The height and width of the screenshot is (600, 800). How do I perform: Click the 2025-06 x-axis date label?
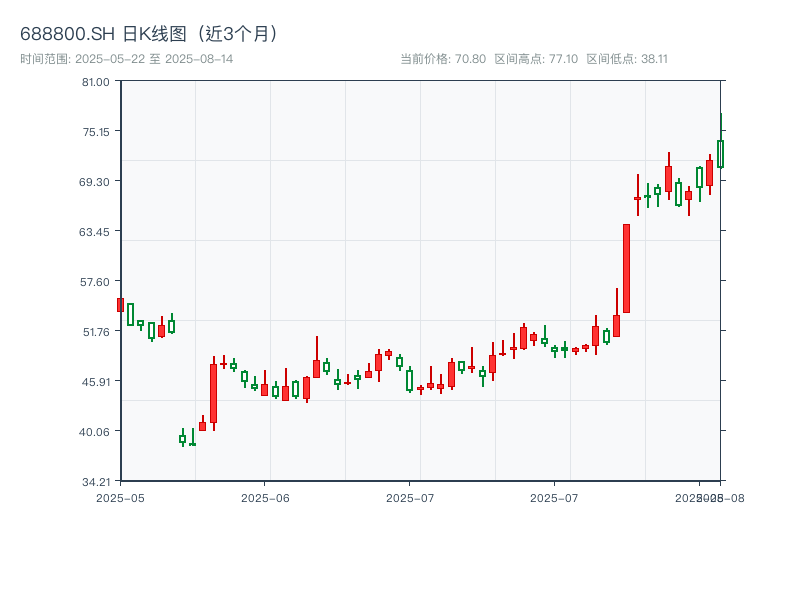pyautogui.click(x=265, y=497)
